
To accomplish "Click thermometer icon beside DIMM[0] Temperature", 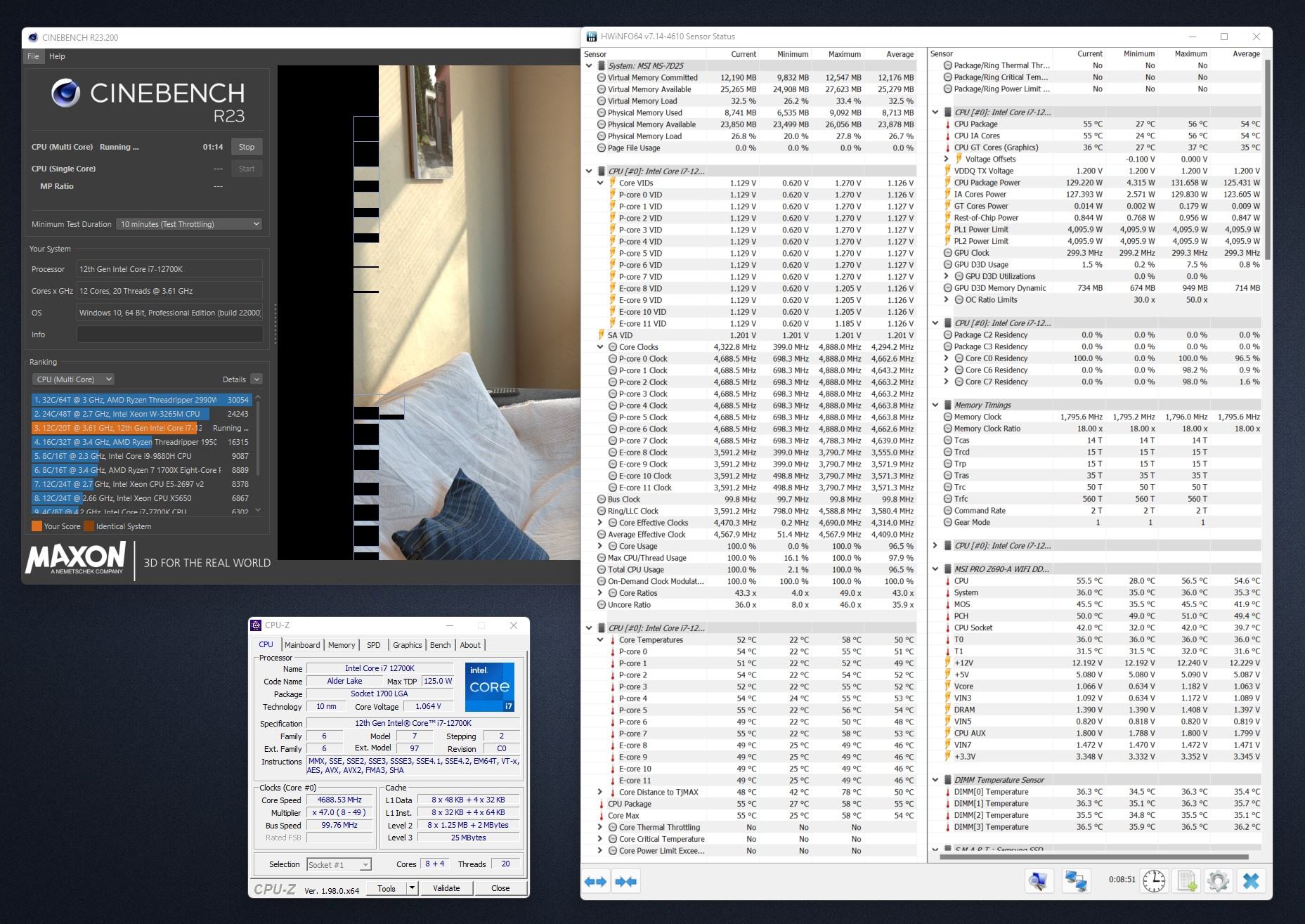I will pos(947,792).
